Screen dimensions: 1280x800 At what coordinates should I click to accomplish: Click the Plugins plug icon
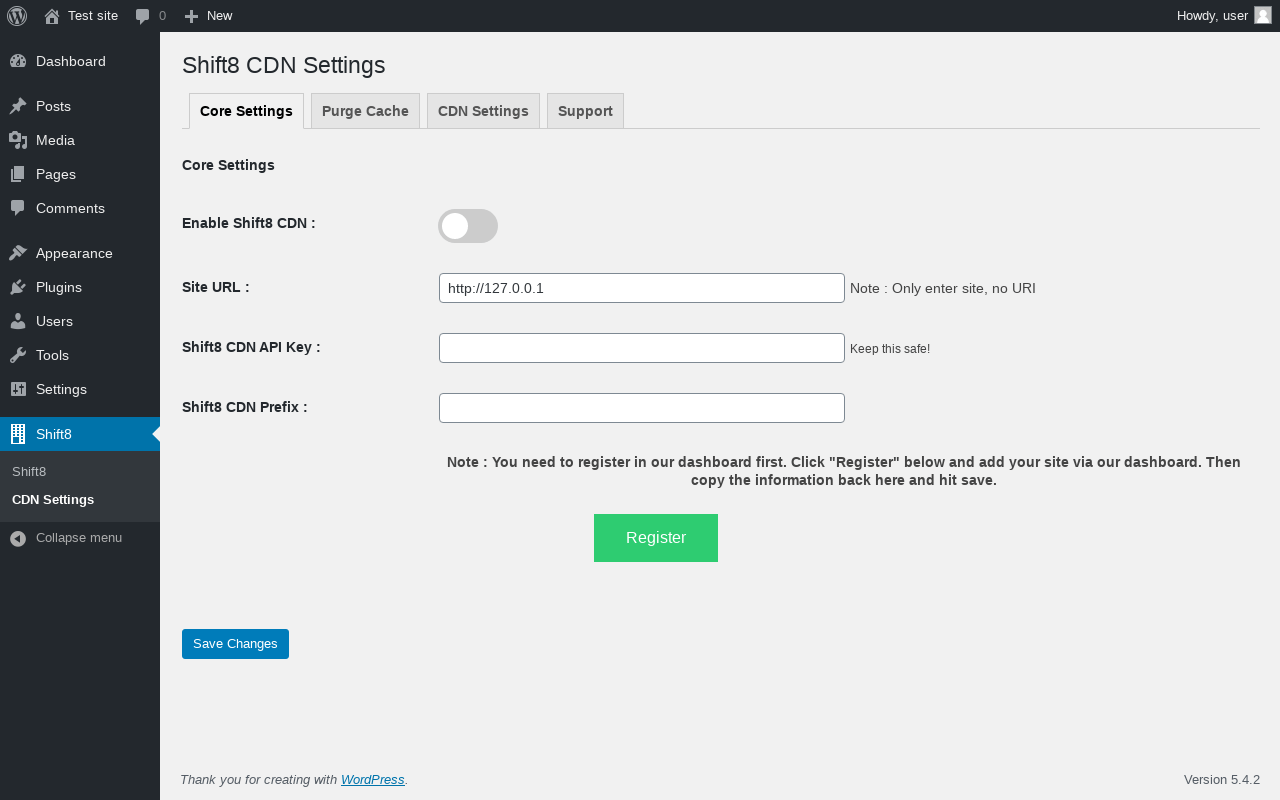pos(18,287)
